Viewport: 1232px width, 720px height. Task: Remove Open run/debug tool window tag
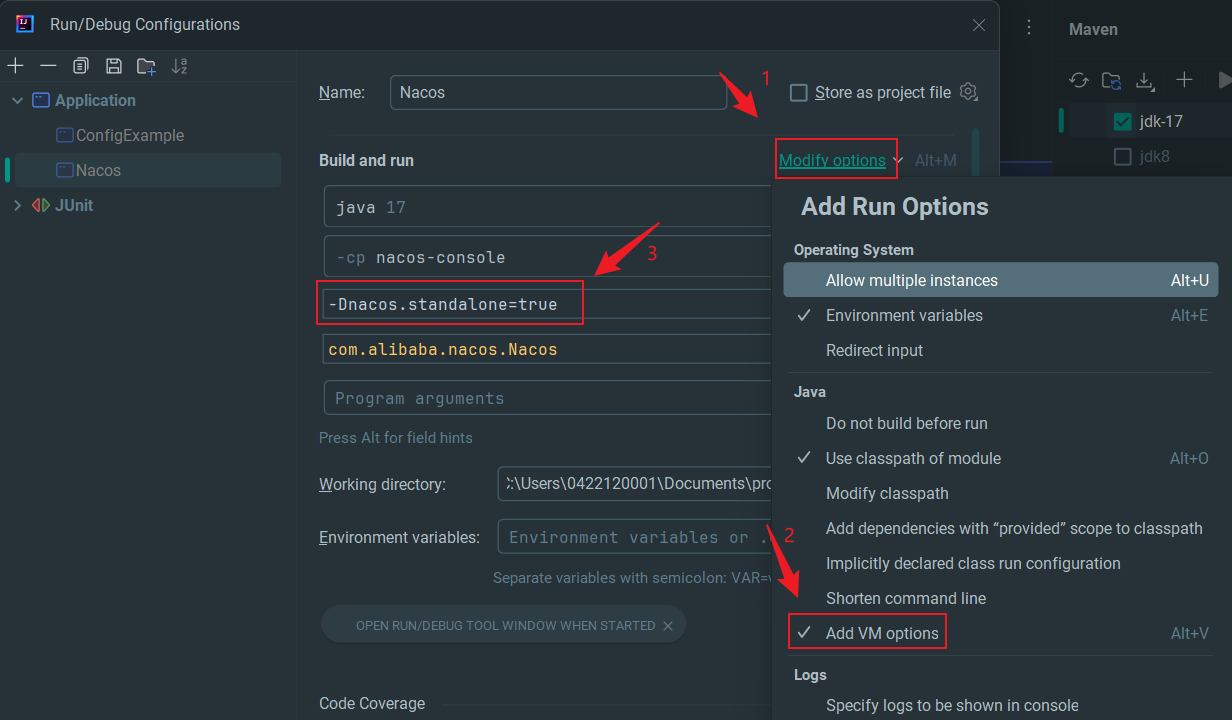tap(668, 626)
